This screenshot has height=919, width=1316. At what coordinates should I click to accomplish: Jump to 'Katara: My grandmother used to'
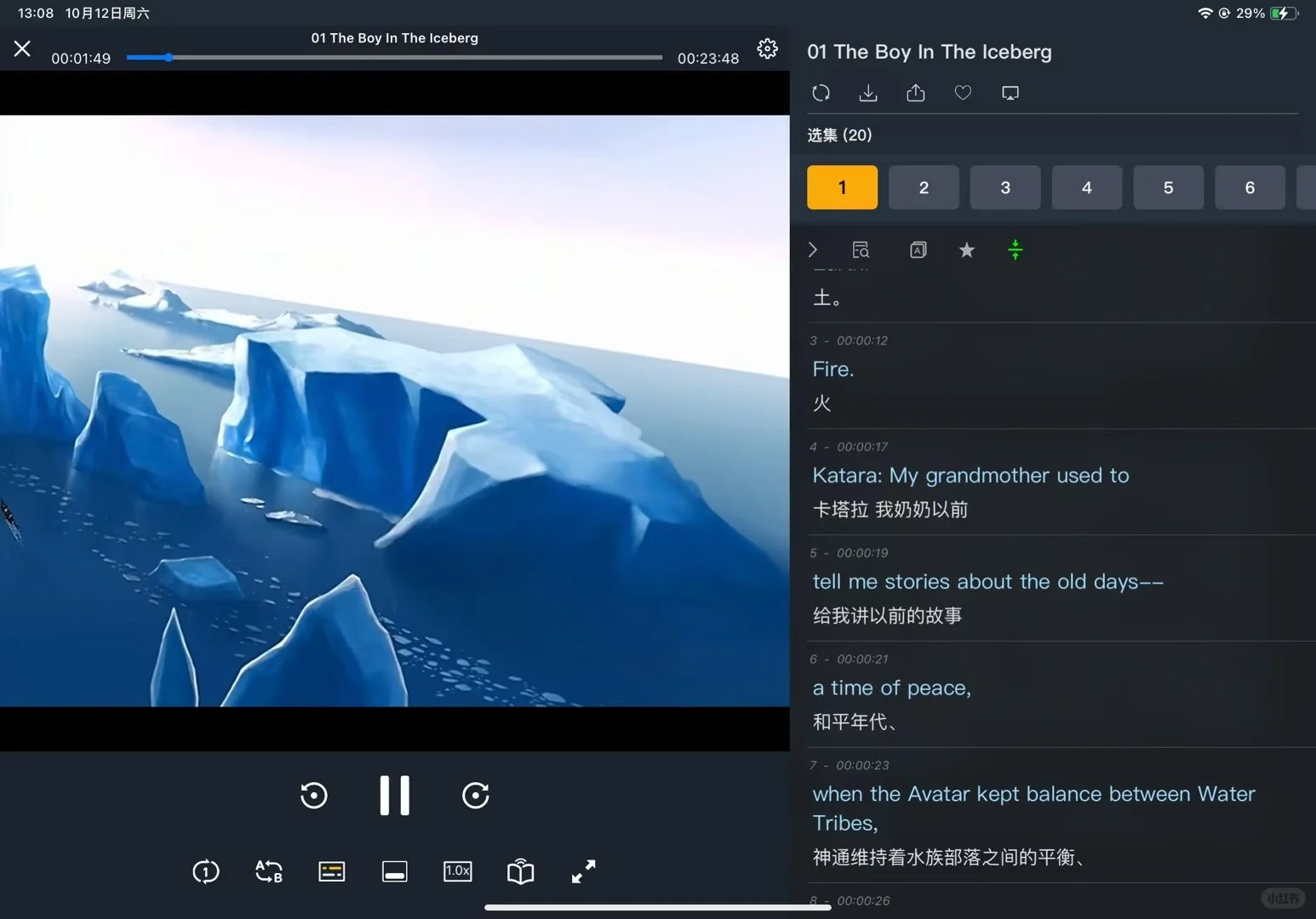(970, 476)
